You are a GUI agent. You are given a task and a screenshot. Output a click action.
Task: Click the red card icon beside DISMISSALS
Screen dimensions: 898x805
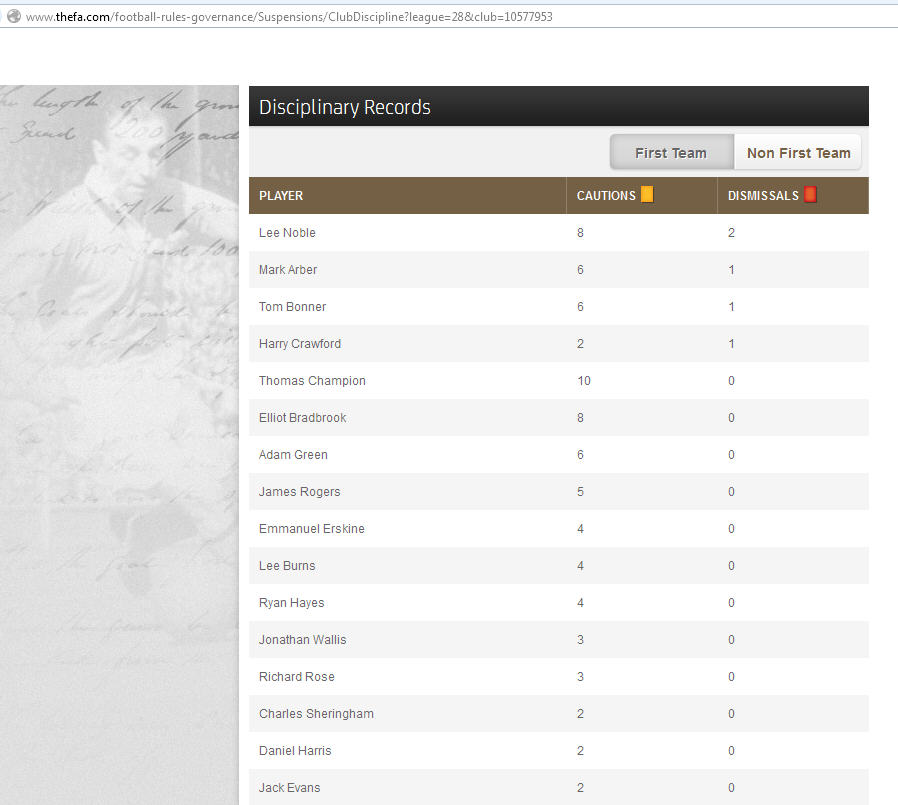[810, 195]
